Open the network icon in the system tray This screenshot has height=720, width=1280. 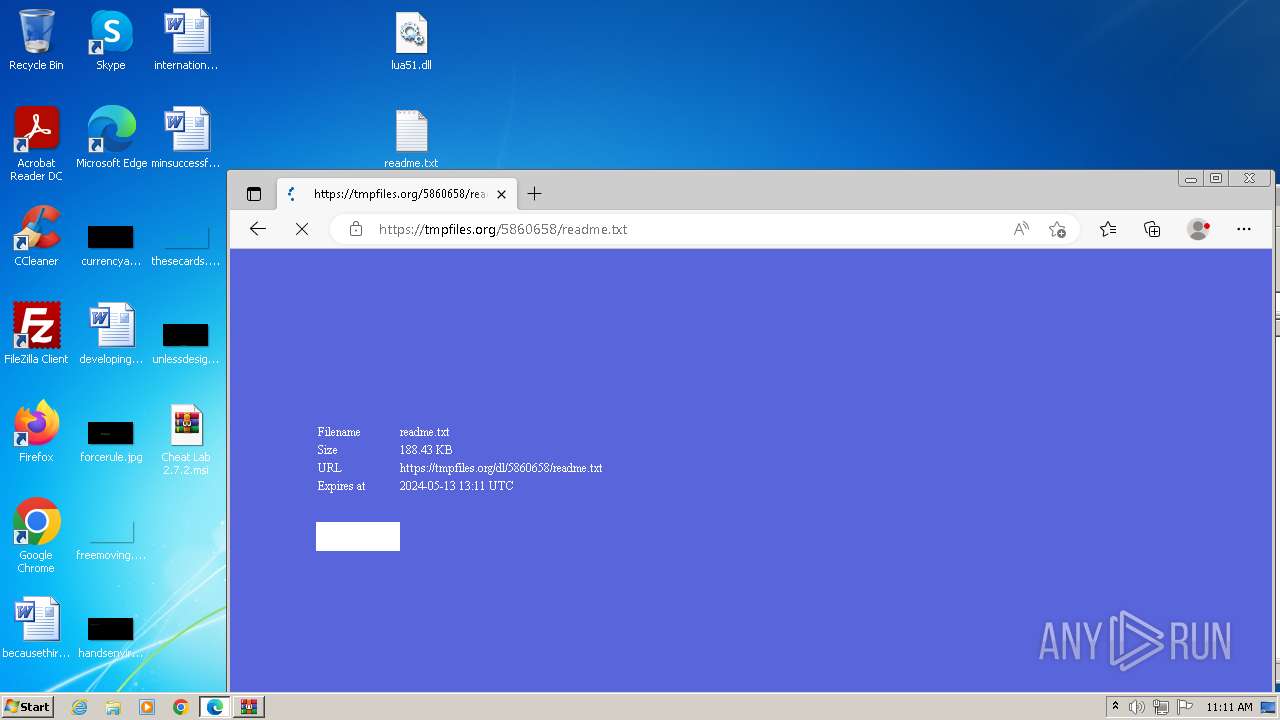click(x=1160, y=707)
